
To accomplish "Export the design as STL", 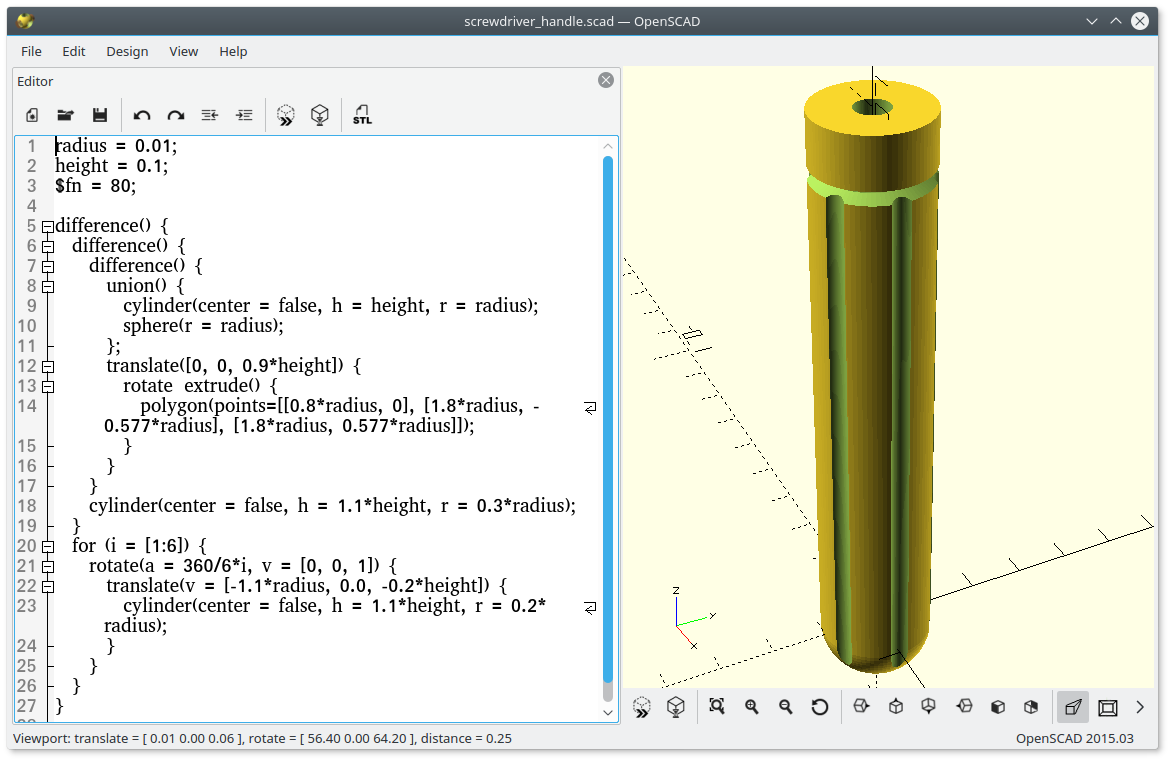I will 361,115.
